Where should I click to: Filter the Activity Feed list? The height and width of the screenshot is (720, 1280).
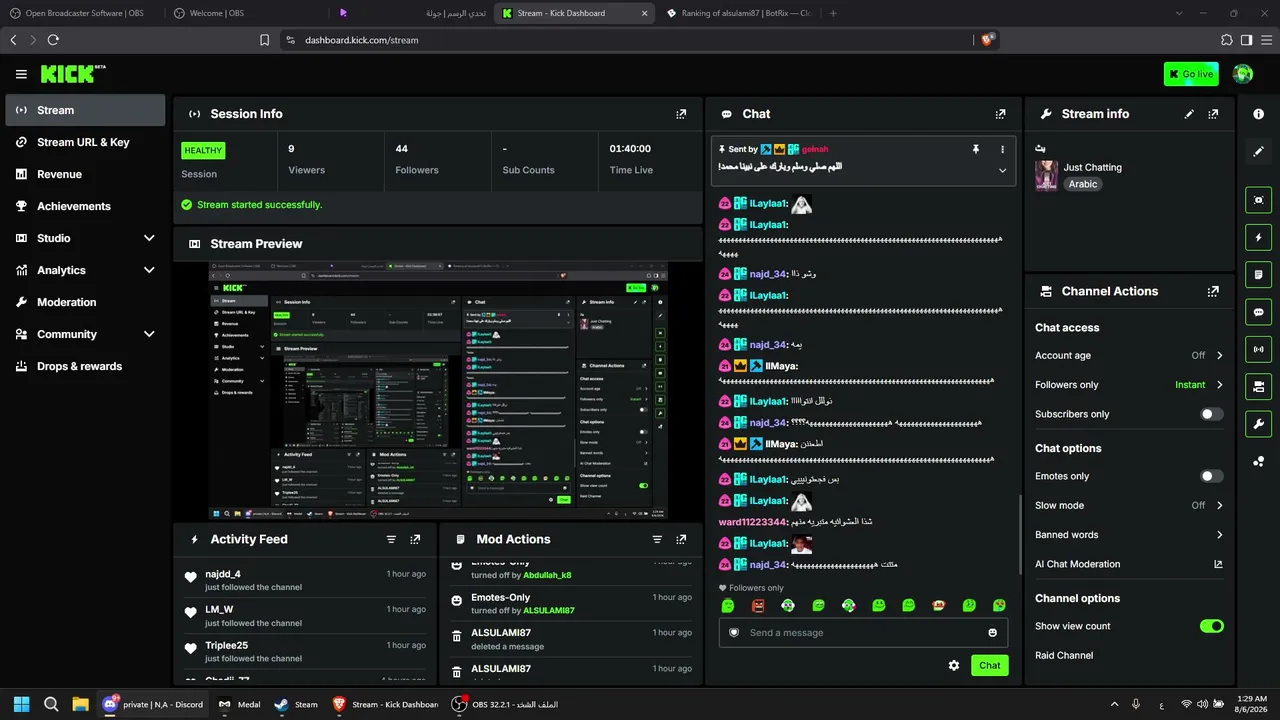tap(391, 539)
